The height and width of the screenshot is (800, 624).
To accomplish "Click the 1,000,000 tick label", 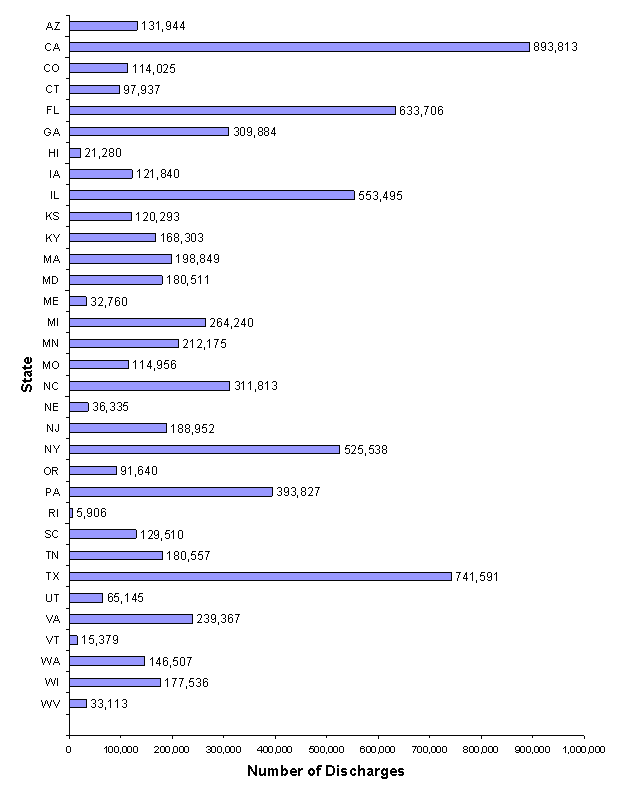I will click(x=583, y=749).
